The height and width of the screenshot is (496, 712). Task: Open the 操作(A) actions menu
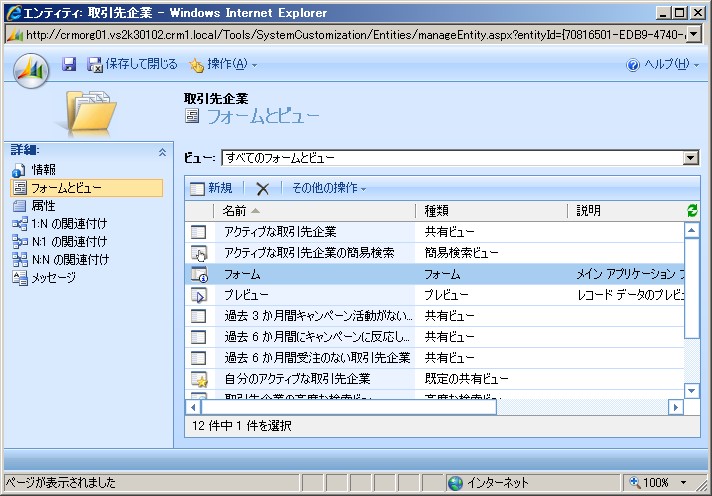222,64
